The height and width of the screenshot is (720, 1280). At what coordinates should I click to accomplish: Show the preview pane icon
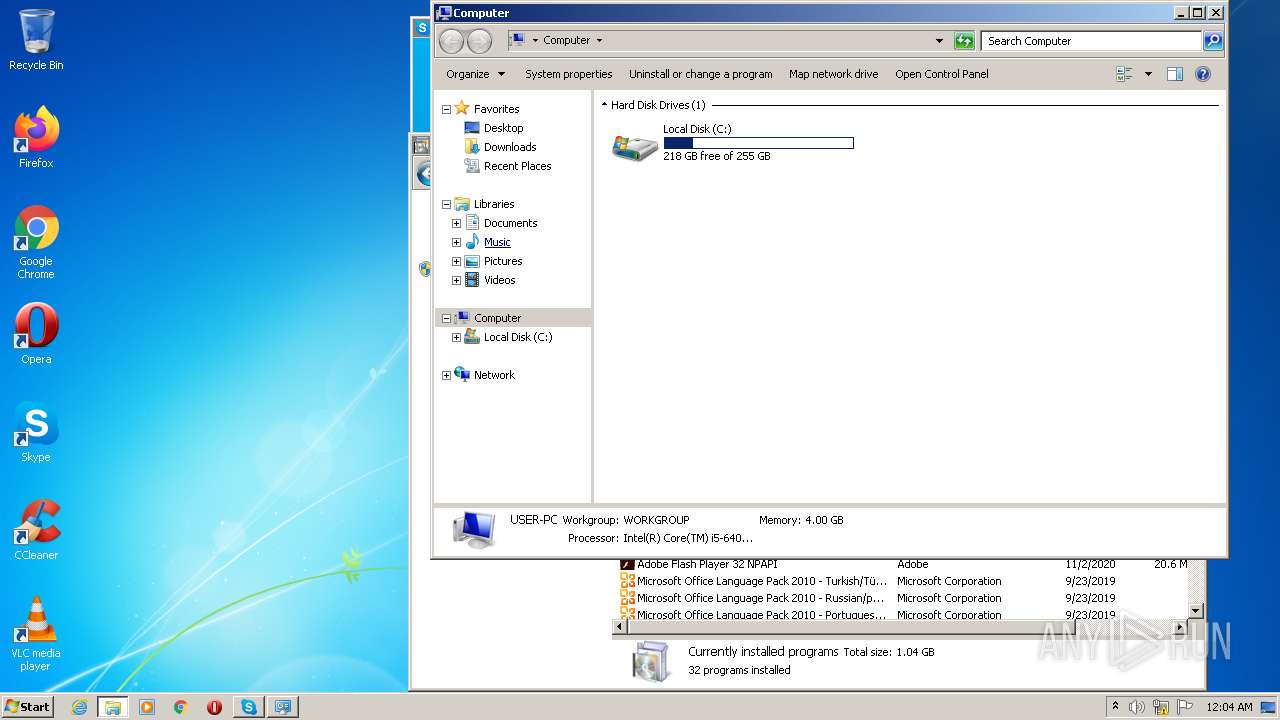[x=1175, y=74]
